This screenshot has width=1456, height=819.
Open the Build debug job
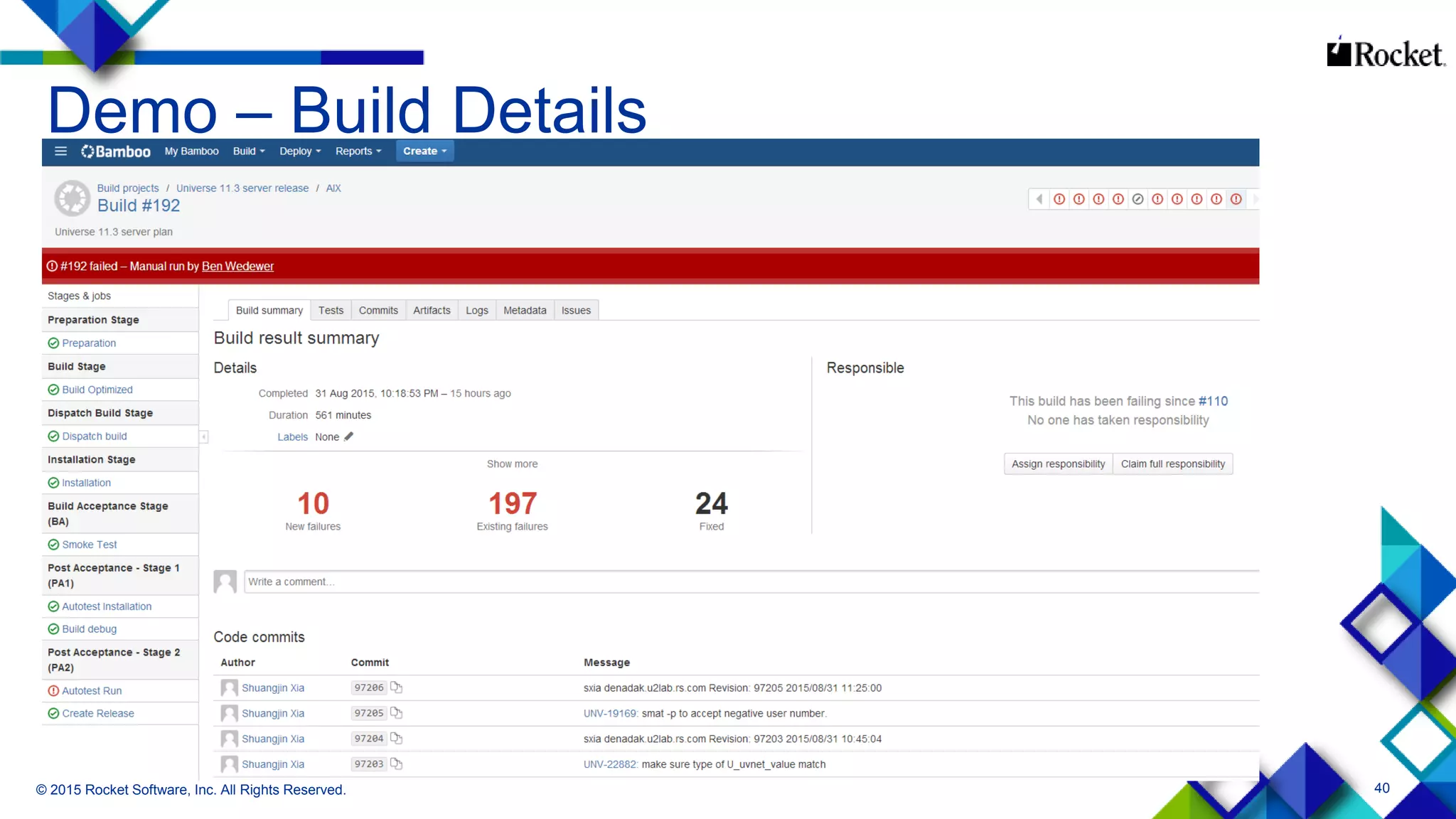point(89,630)
